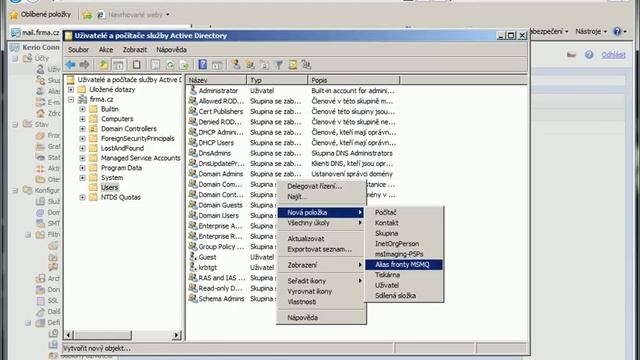Expand the LostAndFound folder
The width and height of the screenshot is (640, 360).
pos(82,148)
